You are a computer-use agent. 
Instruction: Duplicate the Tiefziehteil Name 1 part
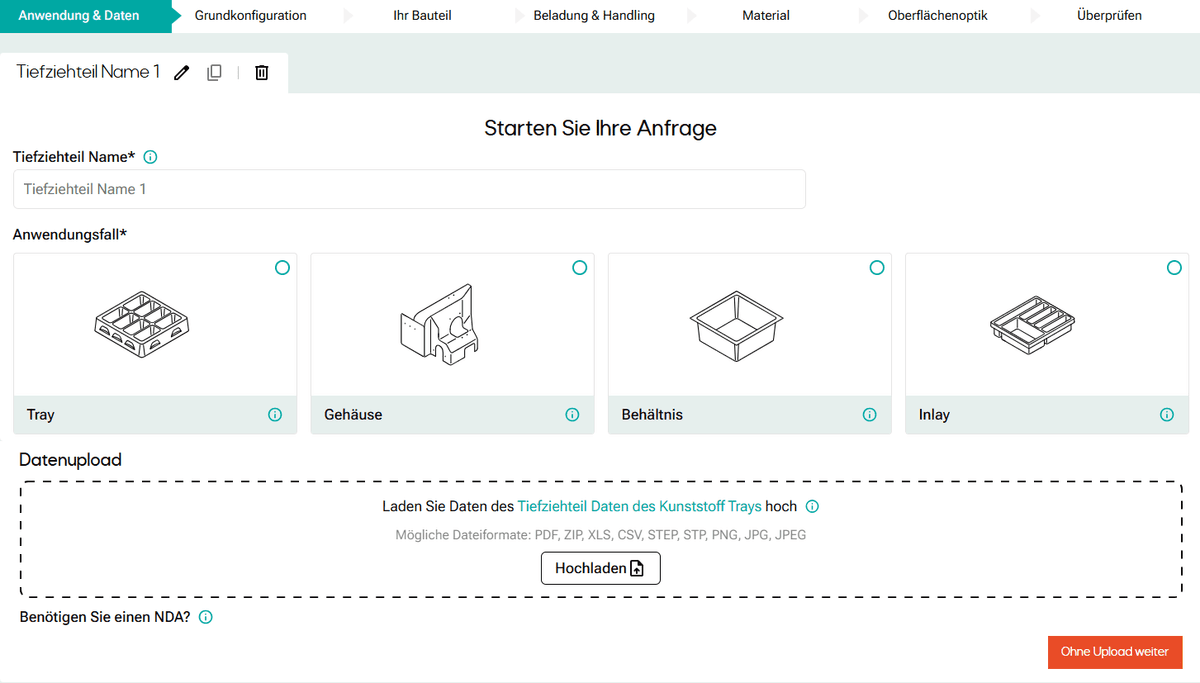(214, 73)
